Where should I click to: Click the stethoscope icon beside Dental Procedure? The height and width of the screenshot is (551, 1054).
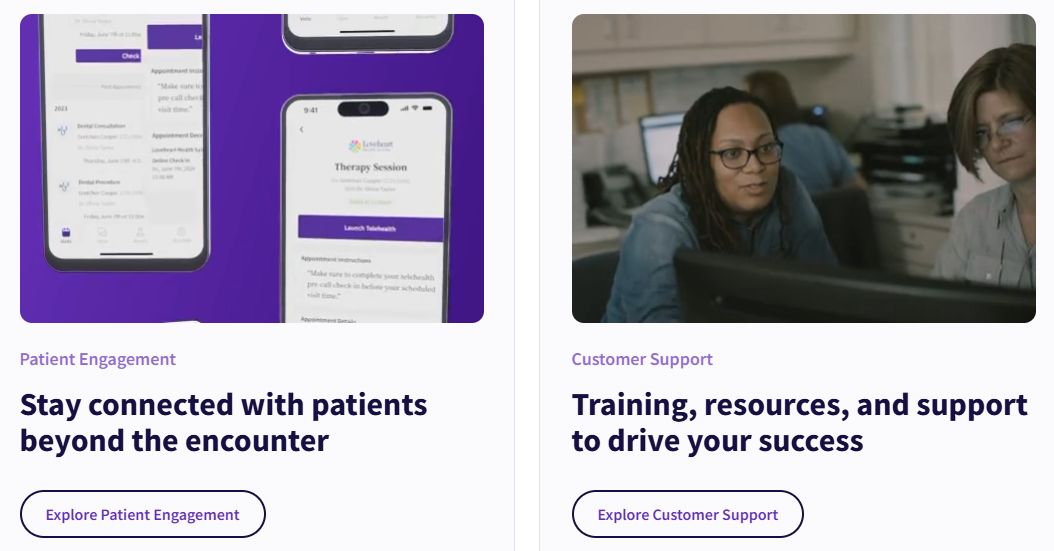pyautogui.click(x=64, y=186)
